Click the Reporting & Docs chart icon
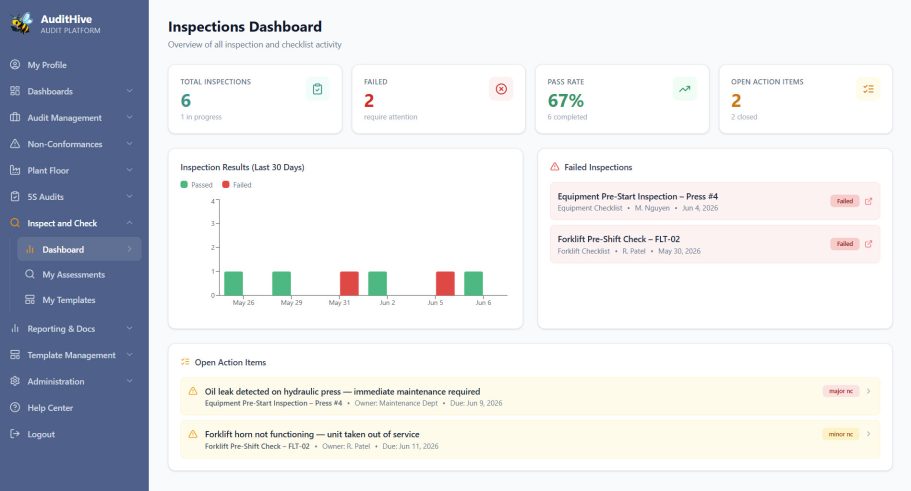Image resolution: width=911 pixels, height=491 pixels. (x=15, y=328)
